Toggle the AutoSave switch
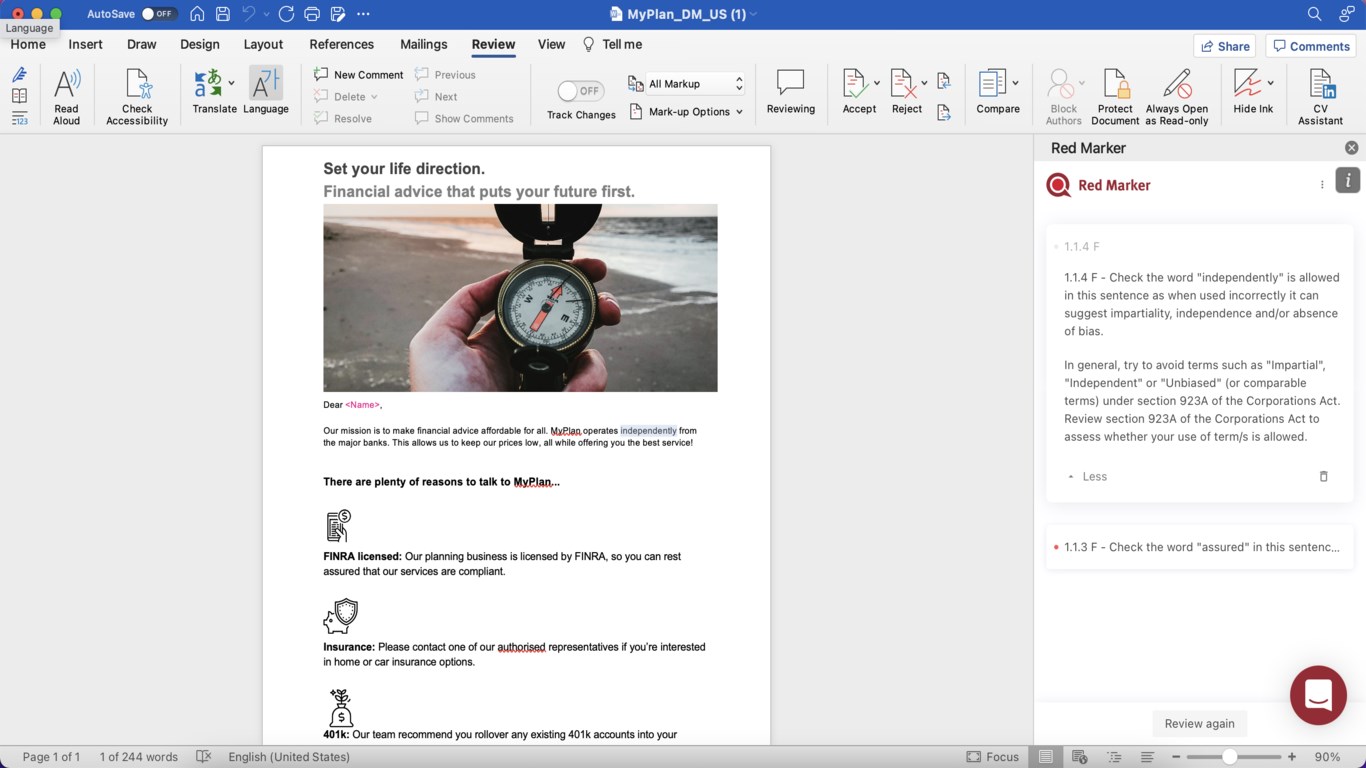This screenshot has height=768, width=1366. [x=158, y=14]
